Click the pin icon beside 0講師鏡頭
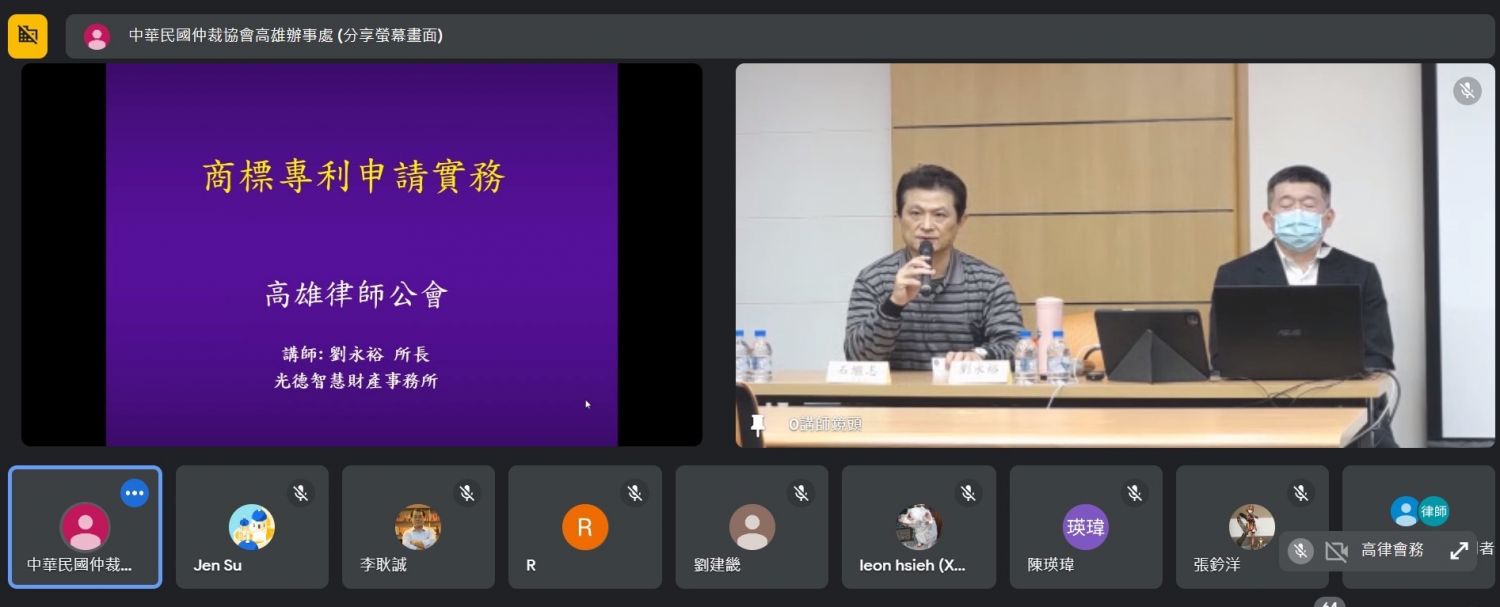1500x607 pixels. point(758,425)
